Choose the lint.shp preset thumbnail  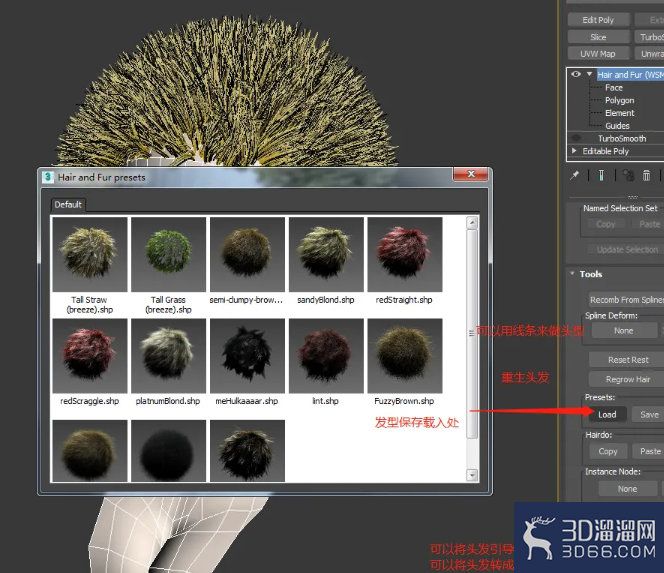click(x=326, y=356)
